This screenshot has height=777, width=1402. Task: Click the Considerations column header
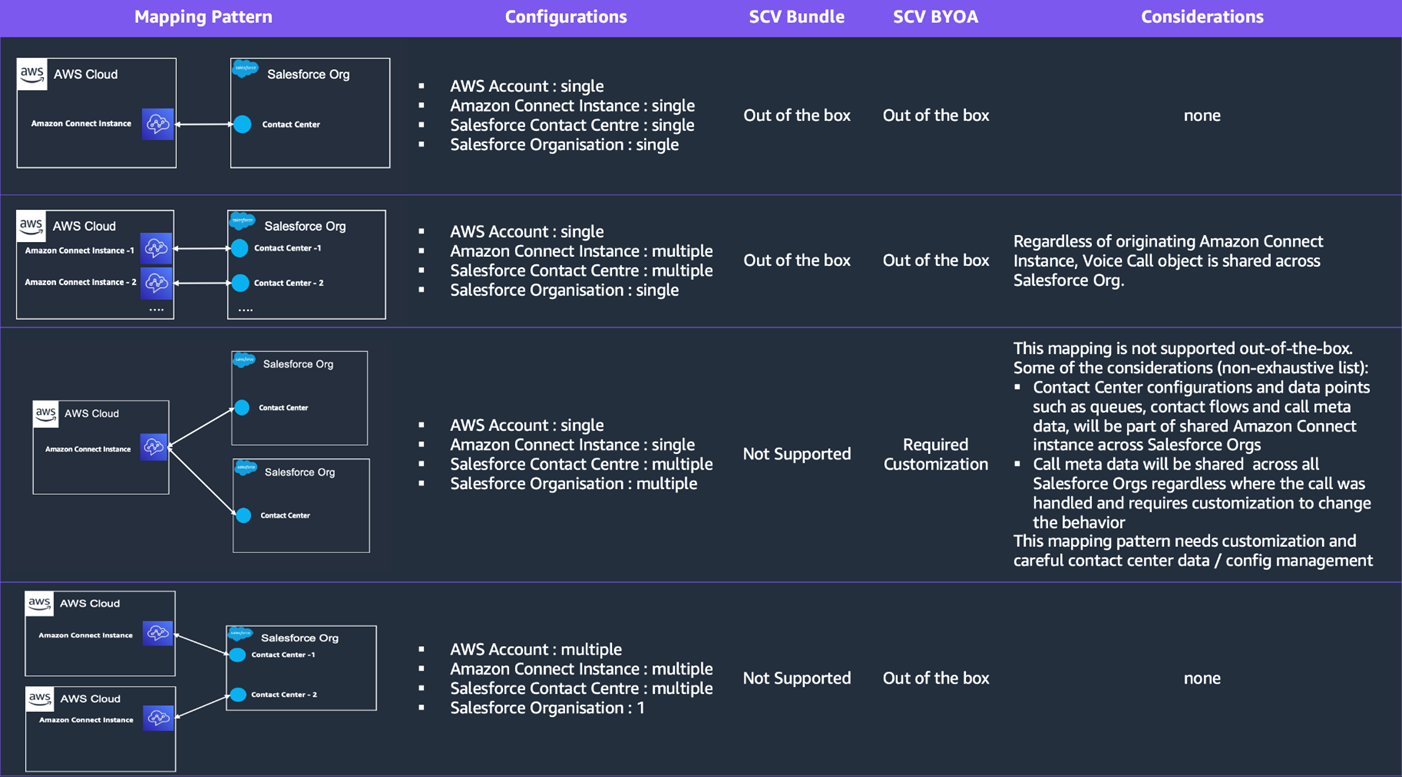(1202, 17)
